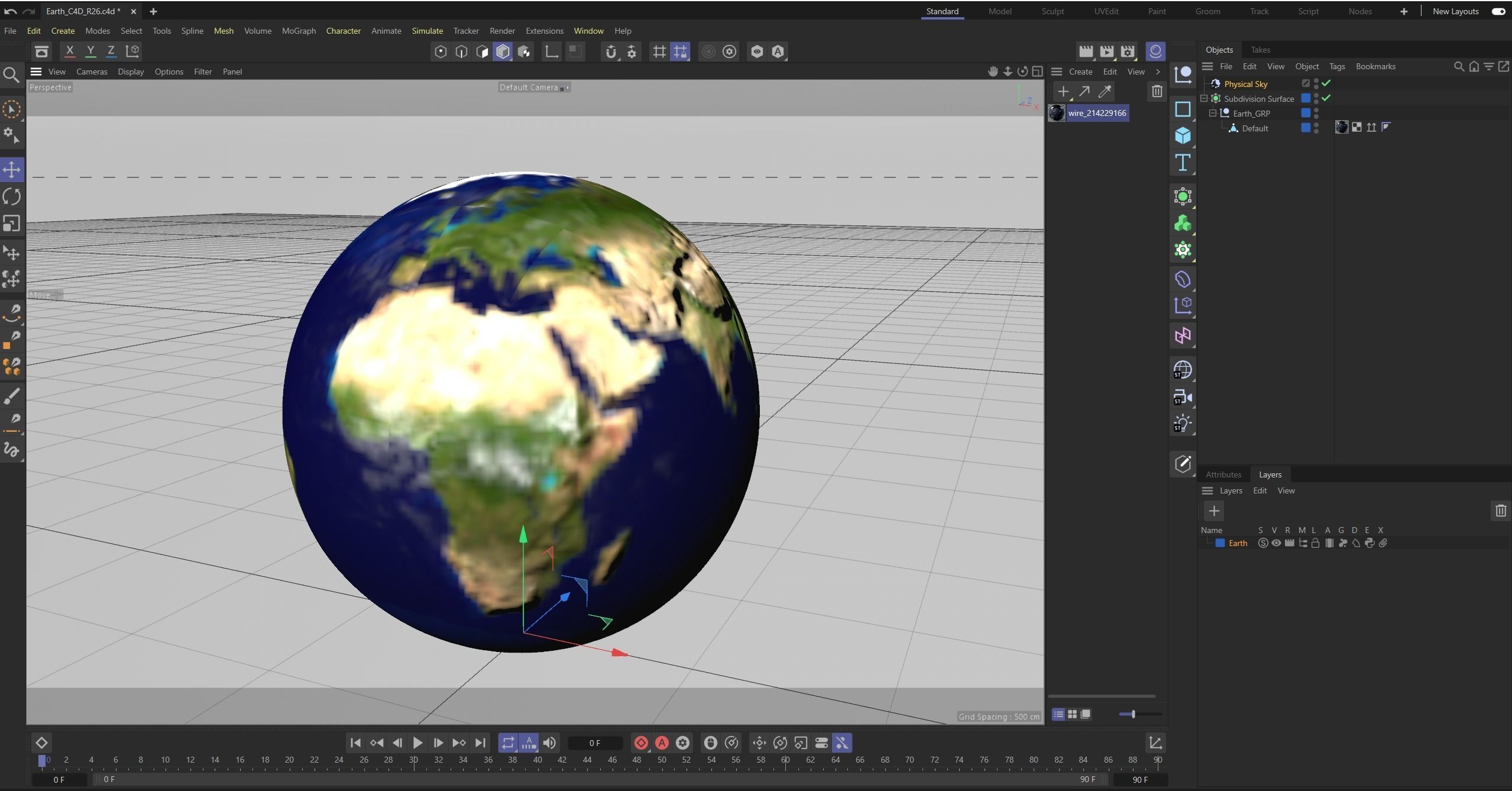Collapse the Earth_GRP tree node
1512x791 pixels.
(x=1213, y=113)
